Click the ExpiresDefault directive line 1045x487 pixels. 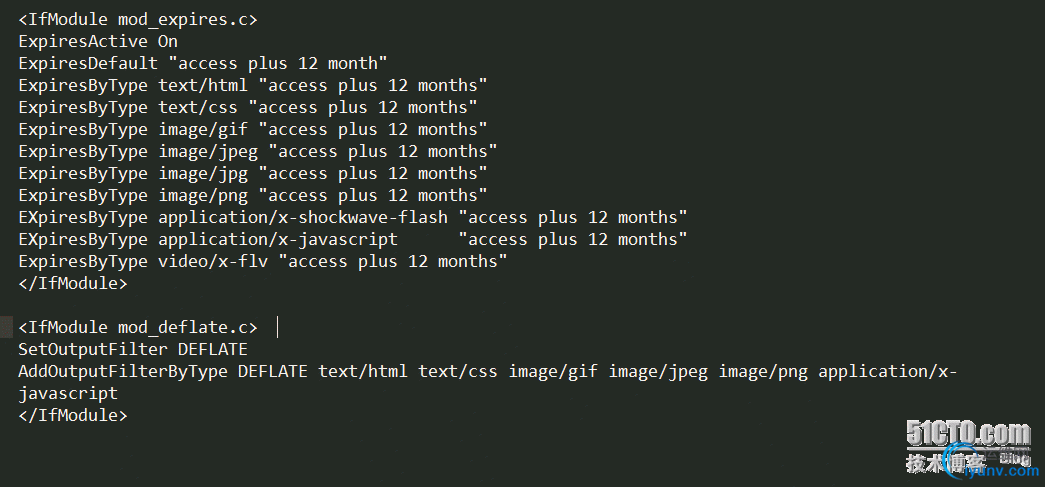point(203,64)
